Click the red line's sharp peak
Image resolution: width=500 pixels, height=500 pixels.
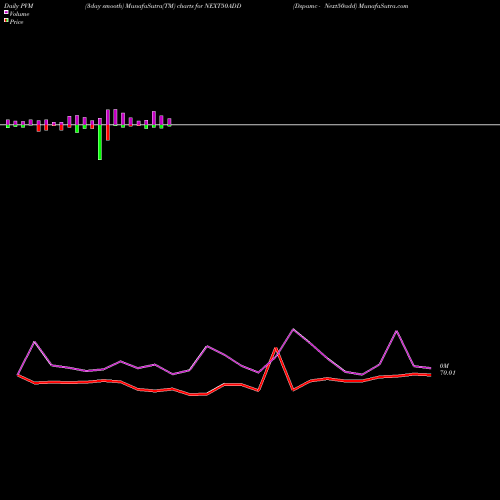tap(276, 349)
